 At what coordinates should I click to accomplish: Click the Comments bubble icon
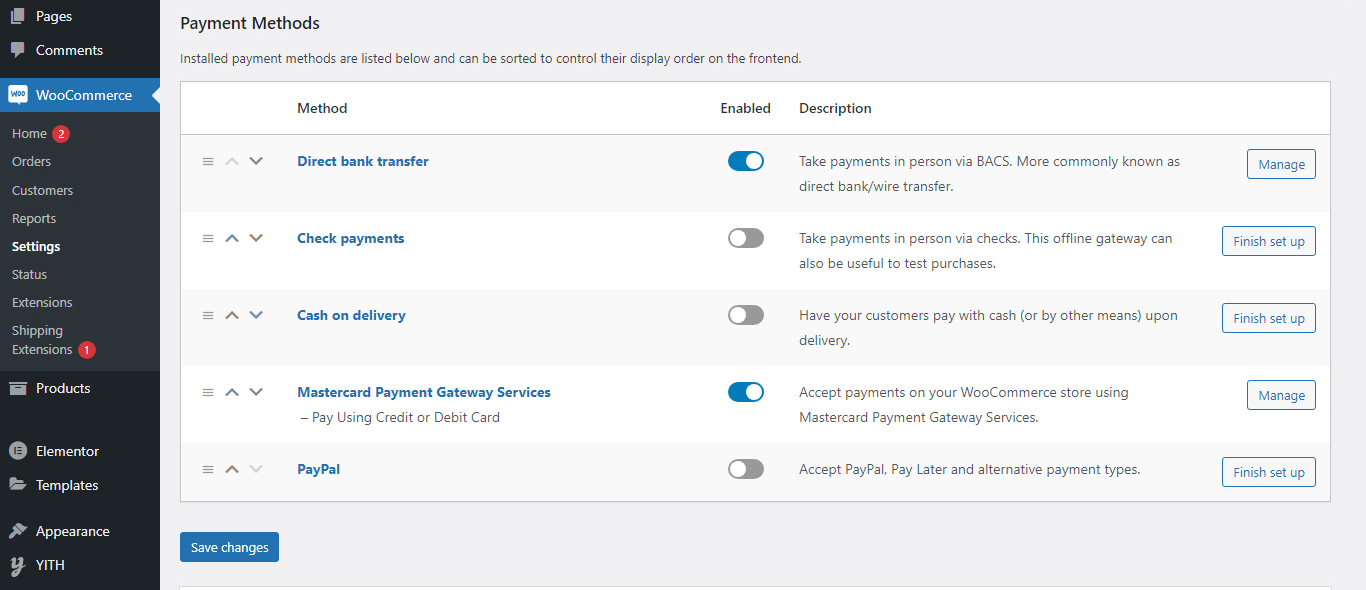18,50
